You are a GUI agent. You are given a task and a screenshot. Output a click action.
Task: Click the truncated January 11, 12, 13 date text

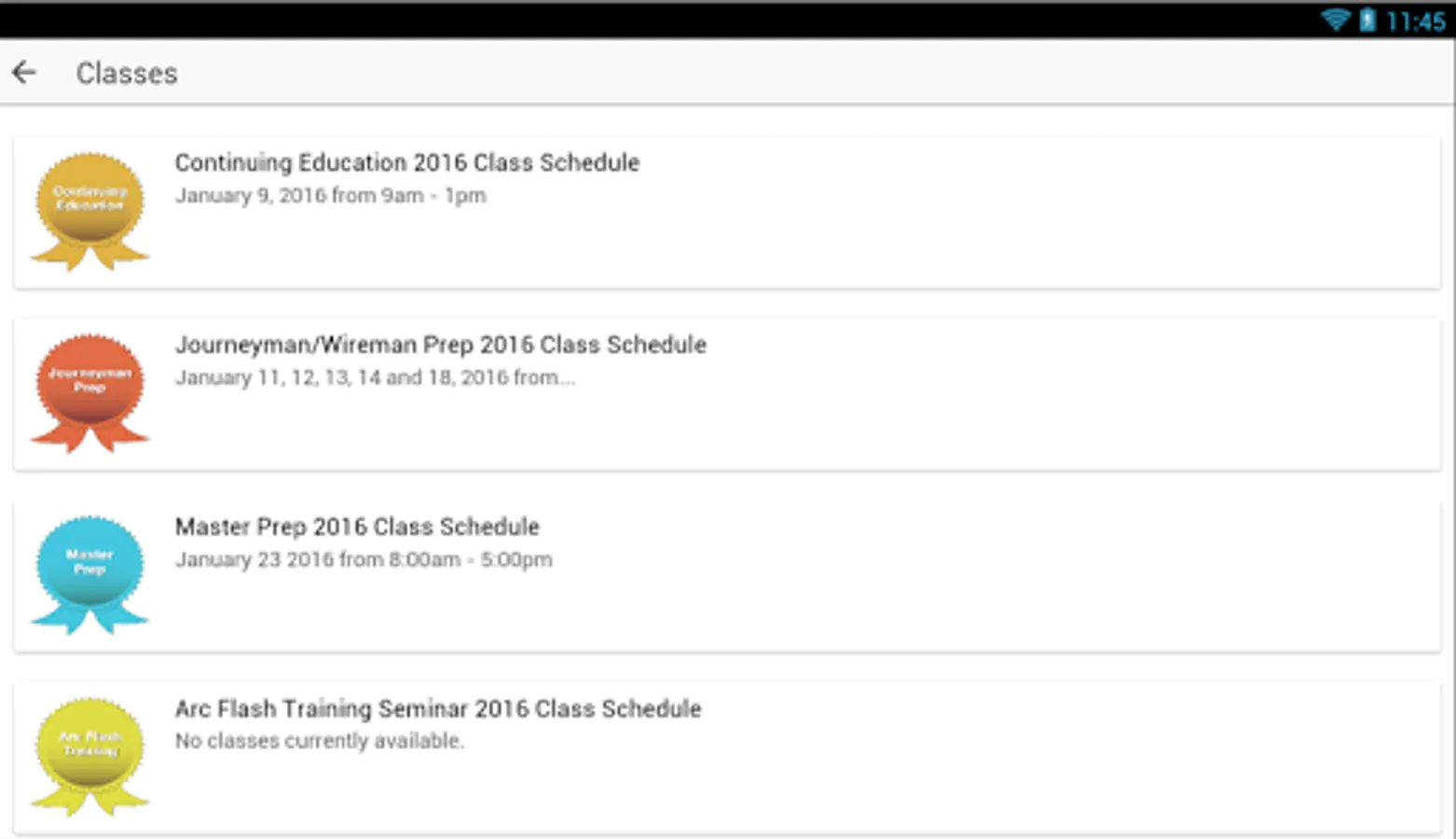click(x=375, y=378)
